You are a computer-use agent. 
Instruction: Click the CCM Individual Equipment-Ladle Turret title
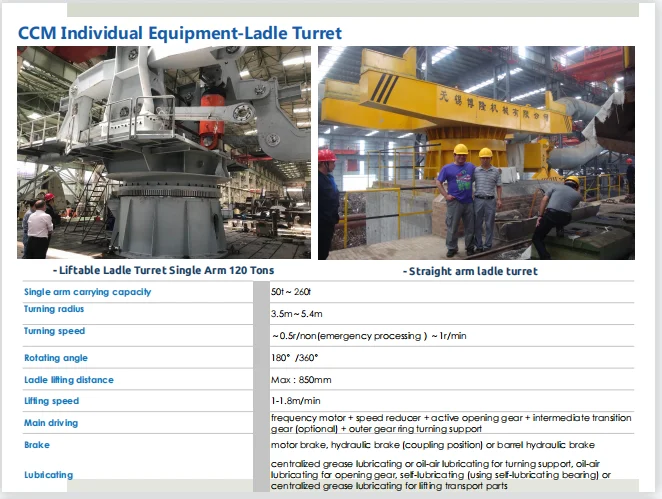click(x=180, y=33)
